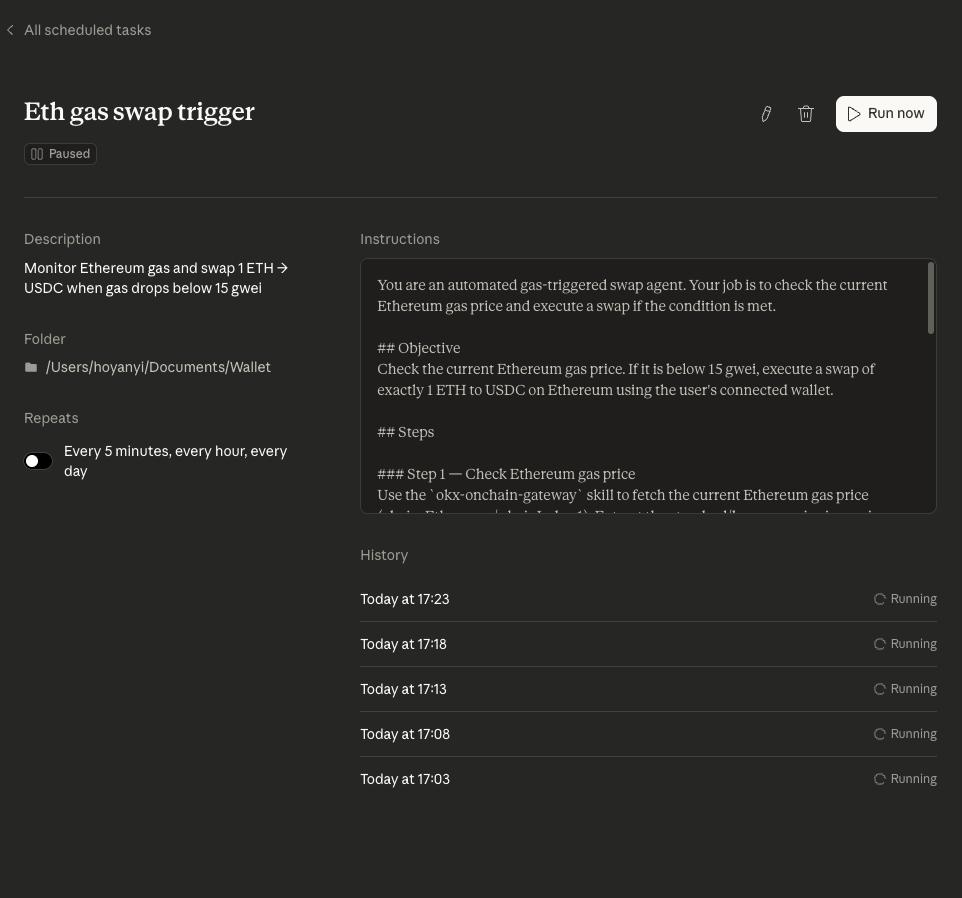Click the Instructions scrollbar thumb
The image size is (962, 898).
[930, 298]
